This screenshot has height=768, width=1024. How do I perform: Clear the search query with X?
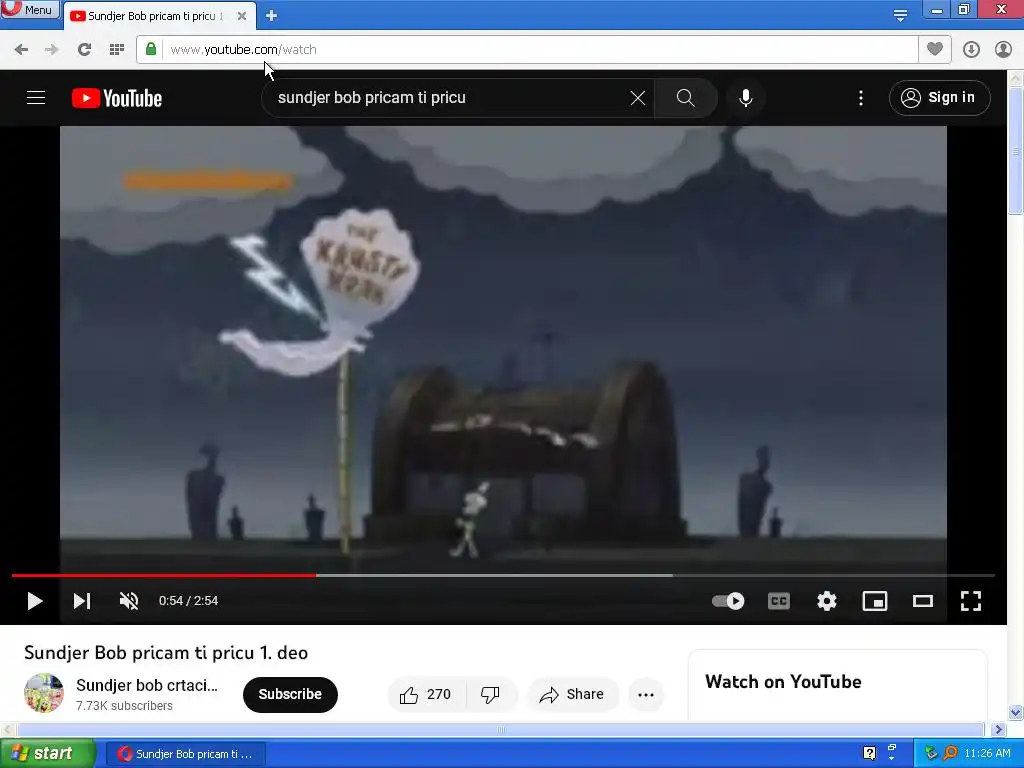click(638, 98)
